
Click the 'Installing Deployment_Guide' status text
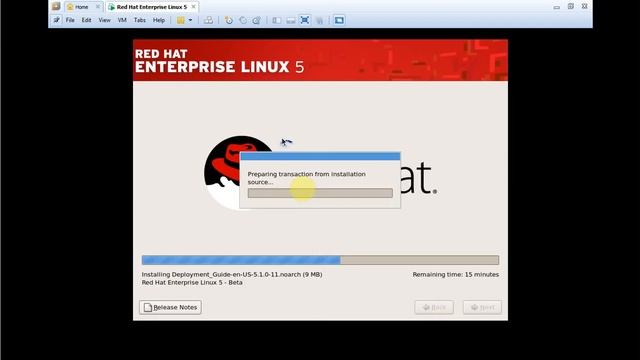click(x=232, y=275)
